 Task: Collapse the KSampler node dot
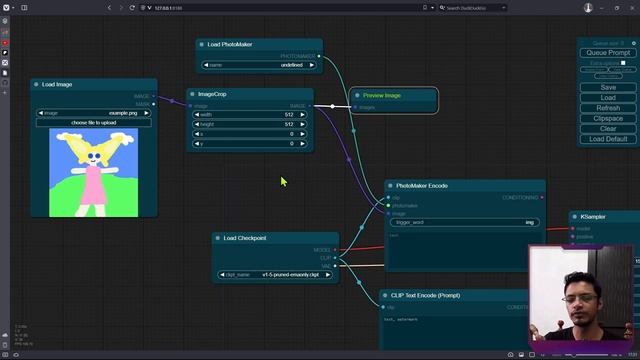click(x=575, y=217)
